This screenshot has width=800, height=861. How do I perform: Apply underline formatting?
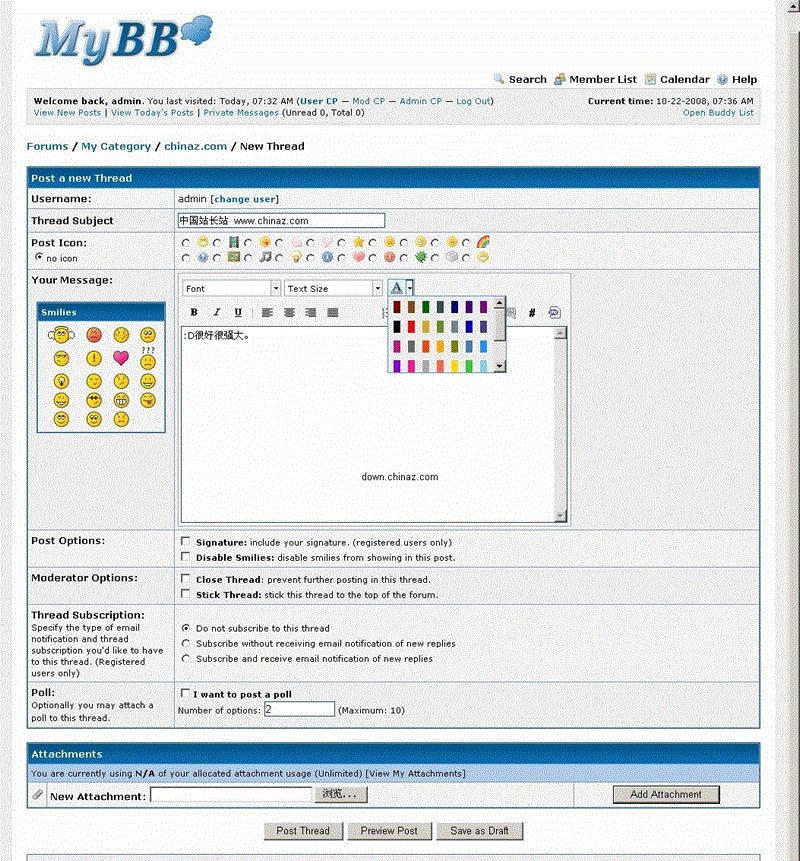point(238,313)
